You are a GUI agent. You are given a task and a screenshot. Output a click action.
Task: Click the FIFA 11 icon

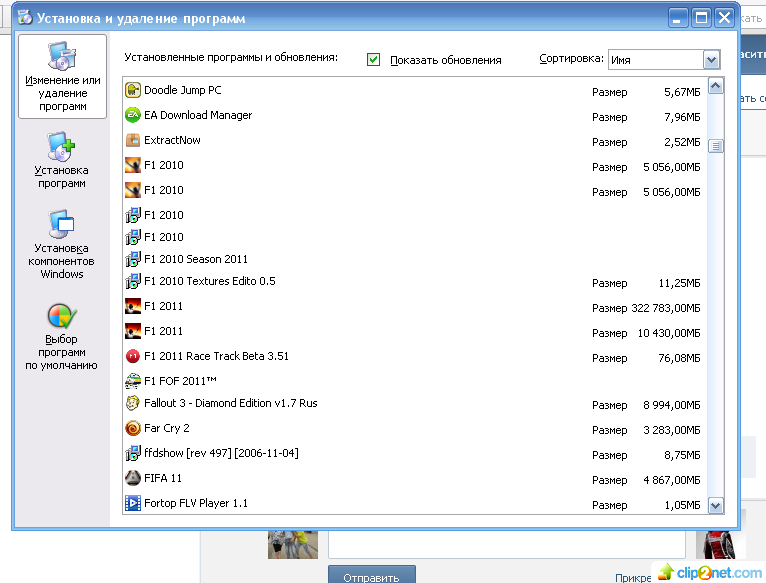(132, 478)
